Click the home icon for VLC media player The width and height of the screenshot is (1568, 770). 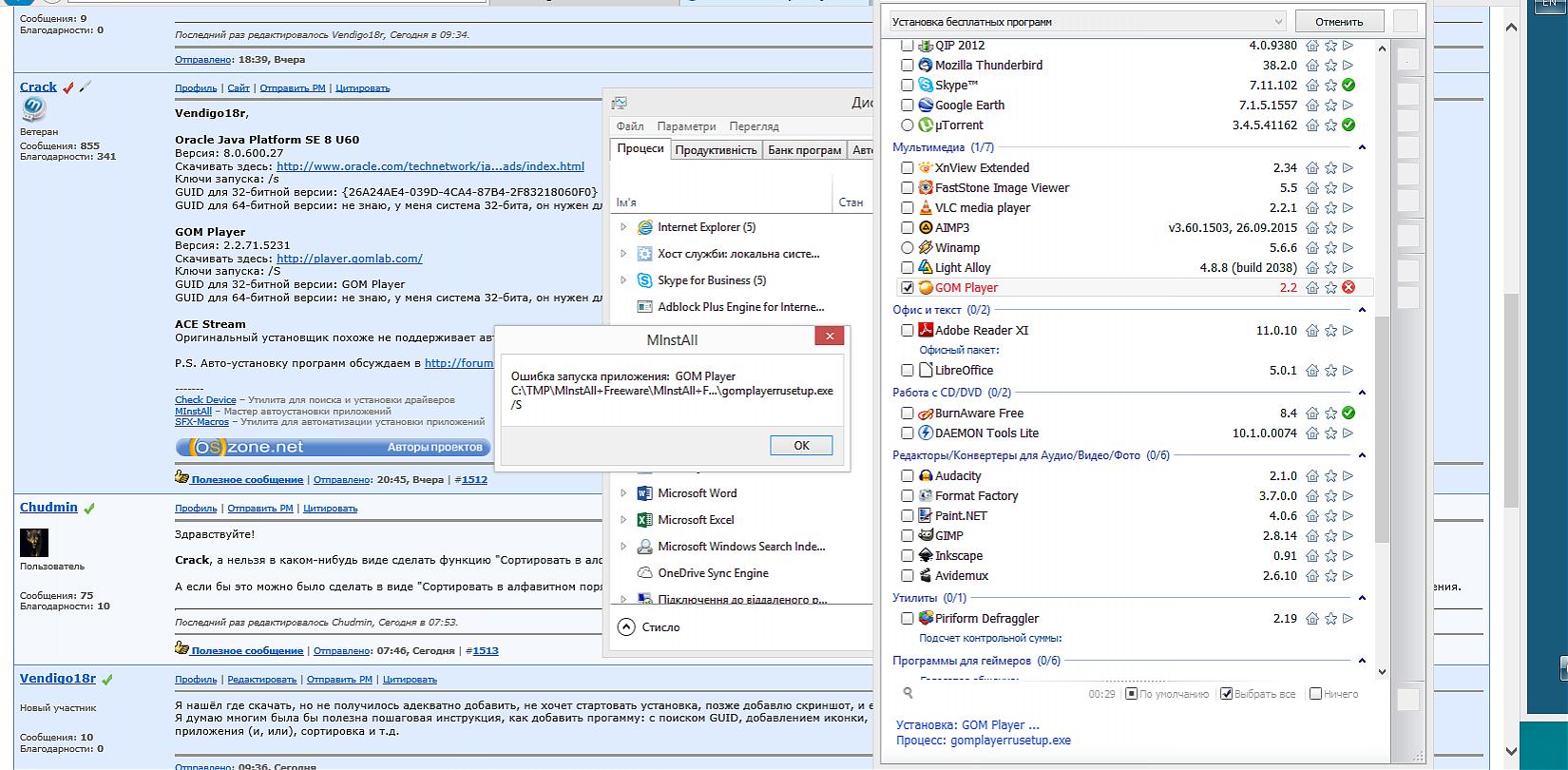(1312, 208)
